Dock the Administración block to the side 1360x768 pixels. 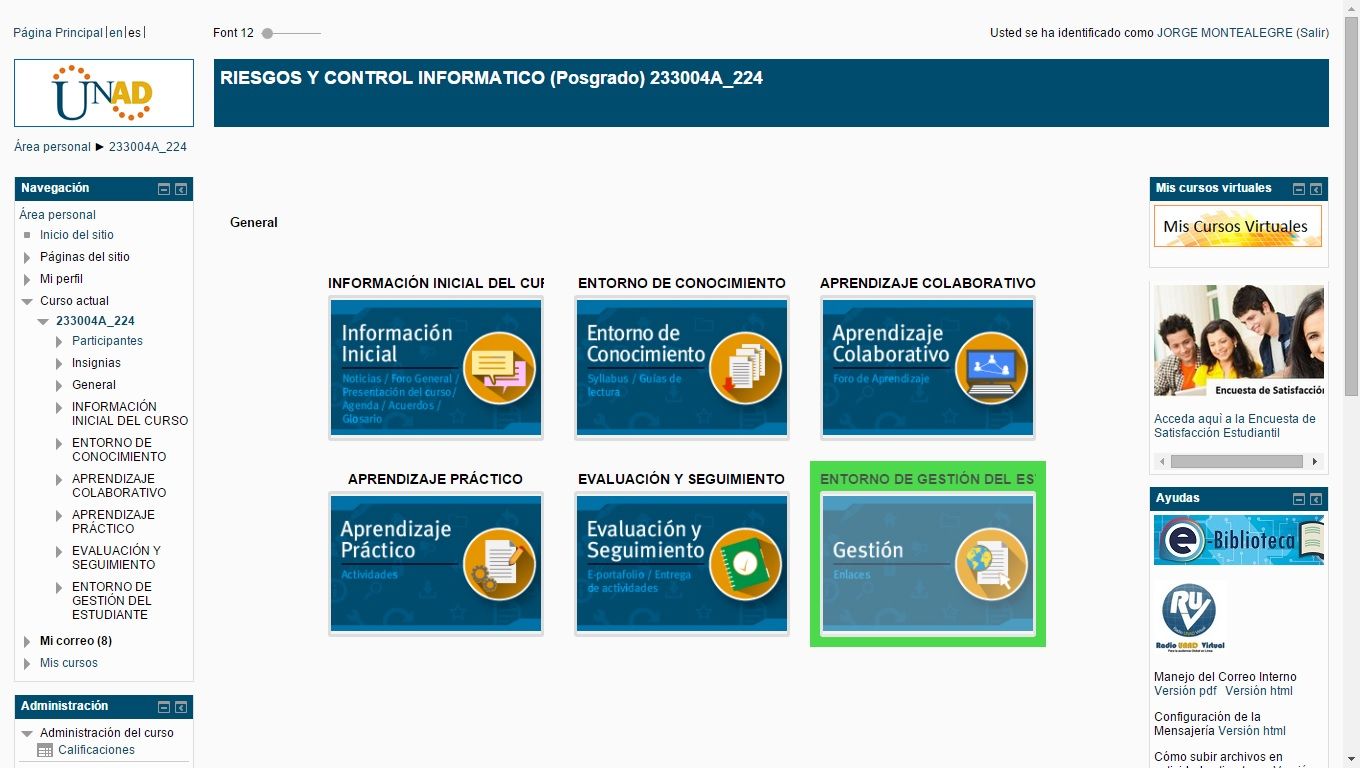181,707
